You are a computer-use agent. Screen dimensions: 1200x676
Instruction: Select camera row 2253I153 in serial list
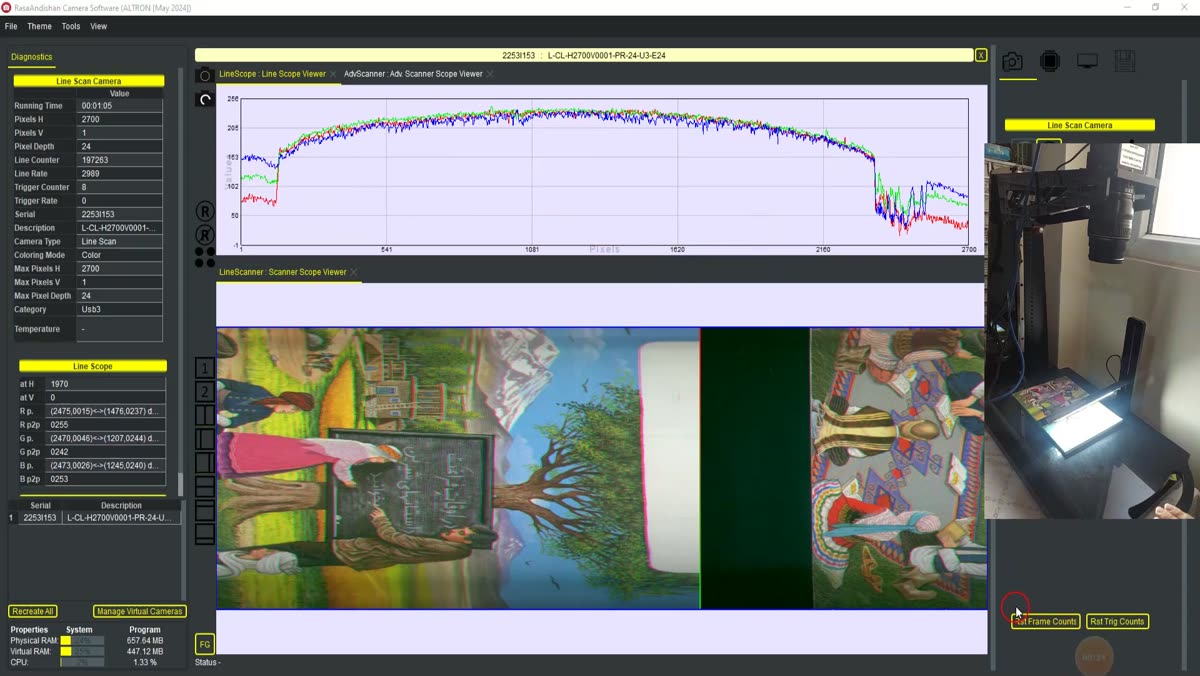click(95, 518)
